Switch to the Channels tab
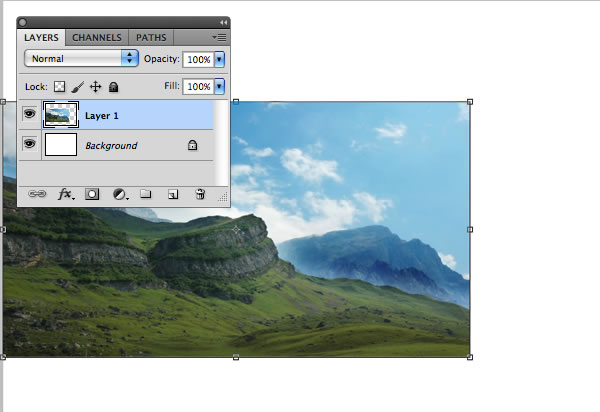 point(97,37)
